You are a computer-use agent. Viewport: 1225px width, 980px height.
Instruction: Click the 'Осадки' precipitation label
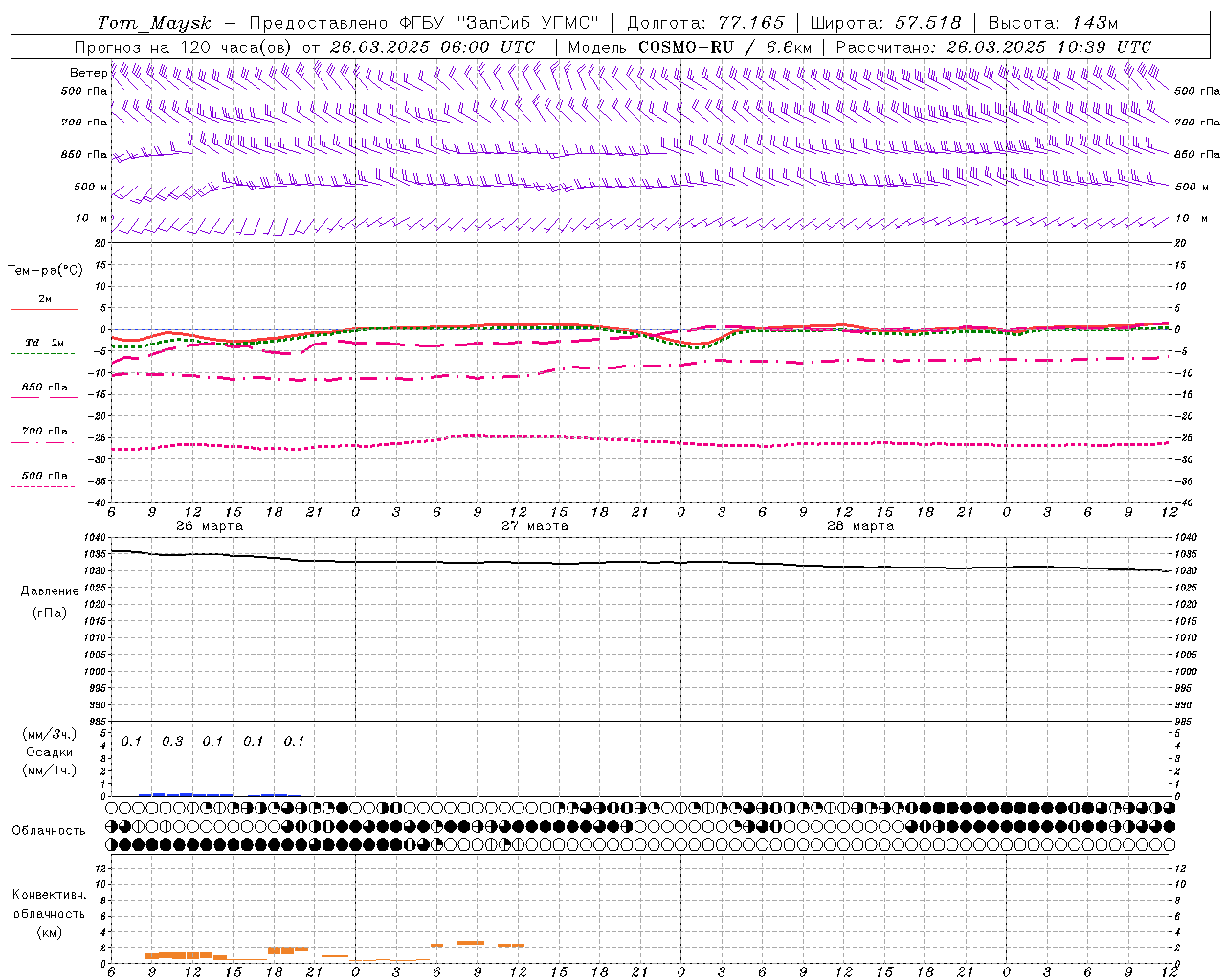pos(50,752)
